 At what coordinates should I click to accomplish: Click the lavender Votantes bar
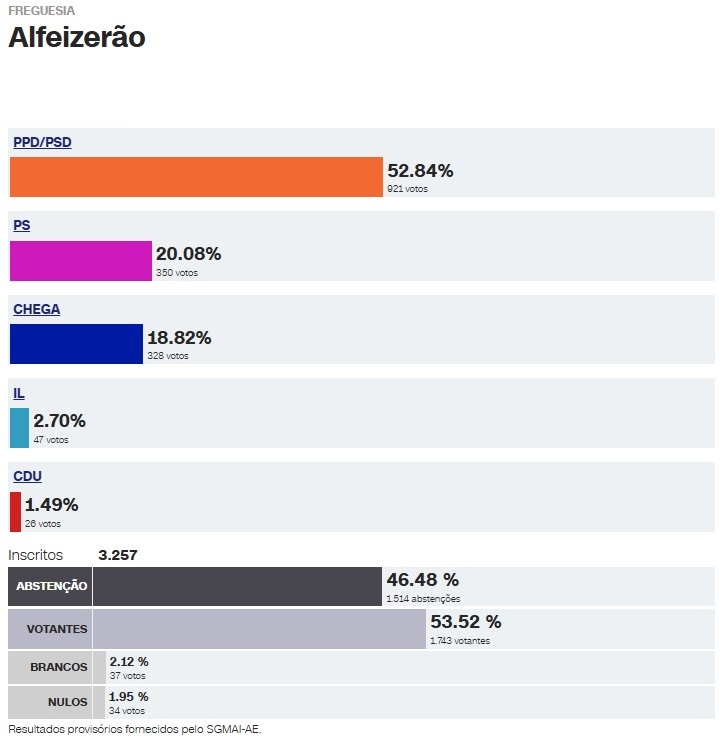(260, 629)
